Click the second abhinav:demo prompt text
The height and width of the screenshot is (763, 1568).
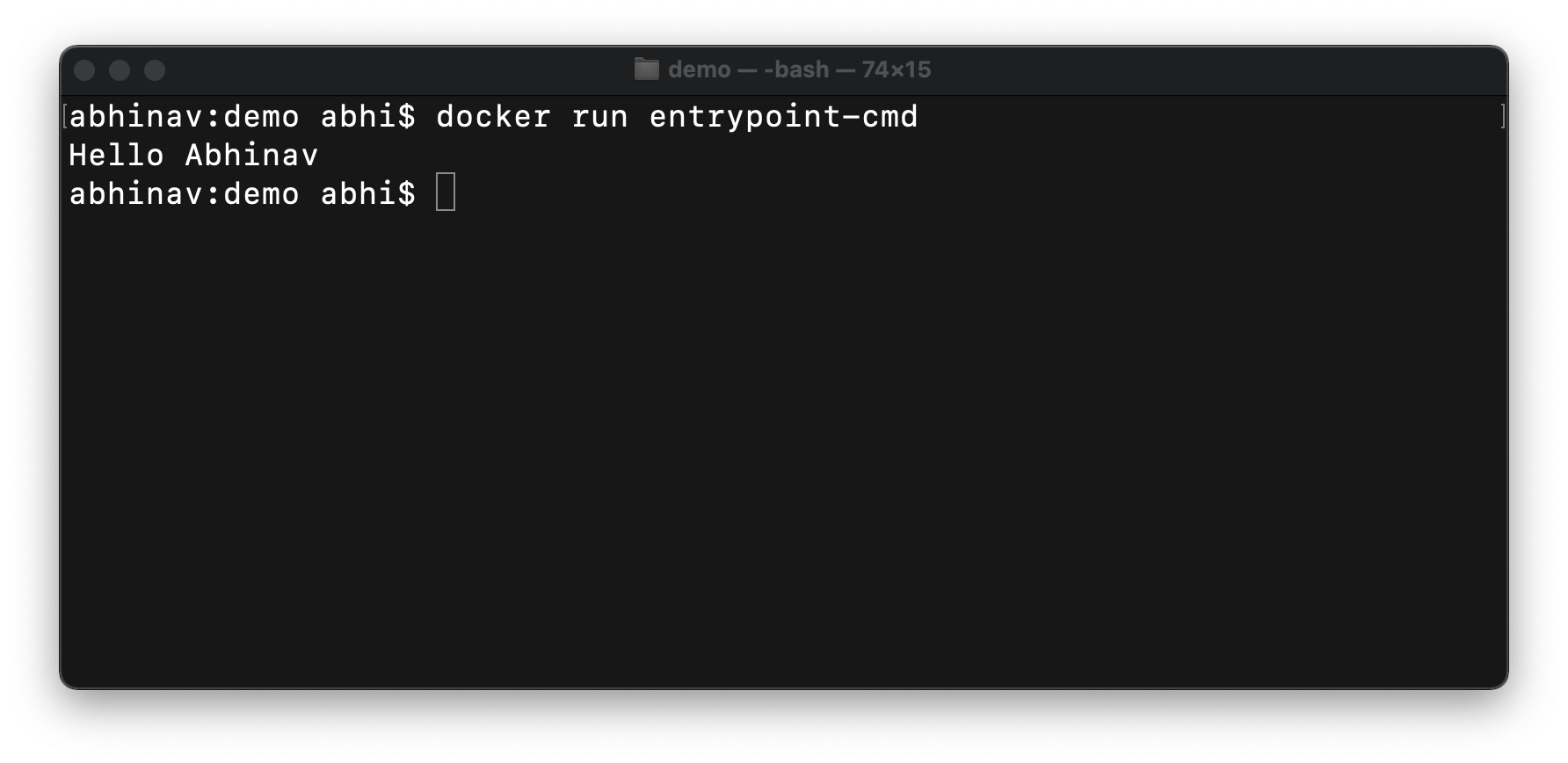click(x=185, y=193)
